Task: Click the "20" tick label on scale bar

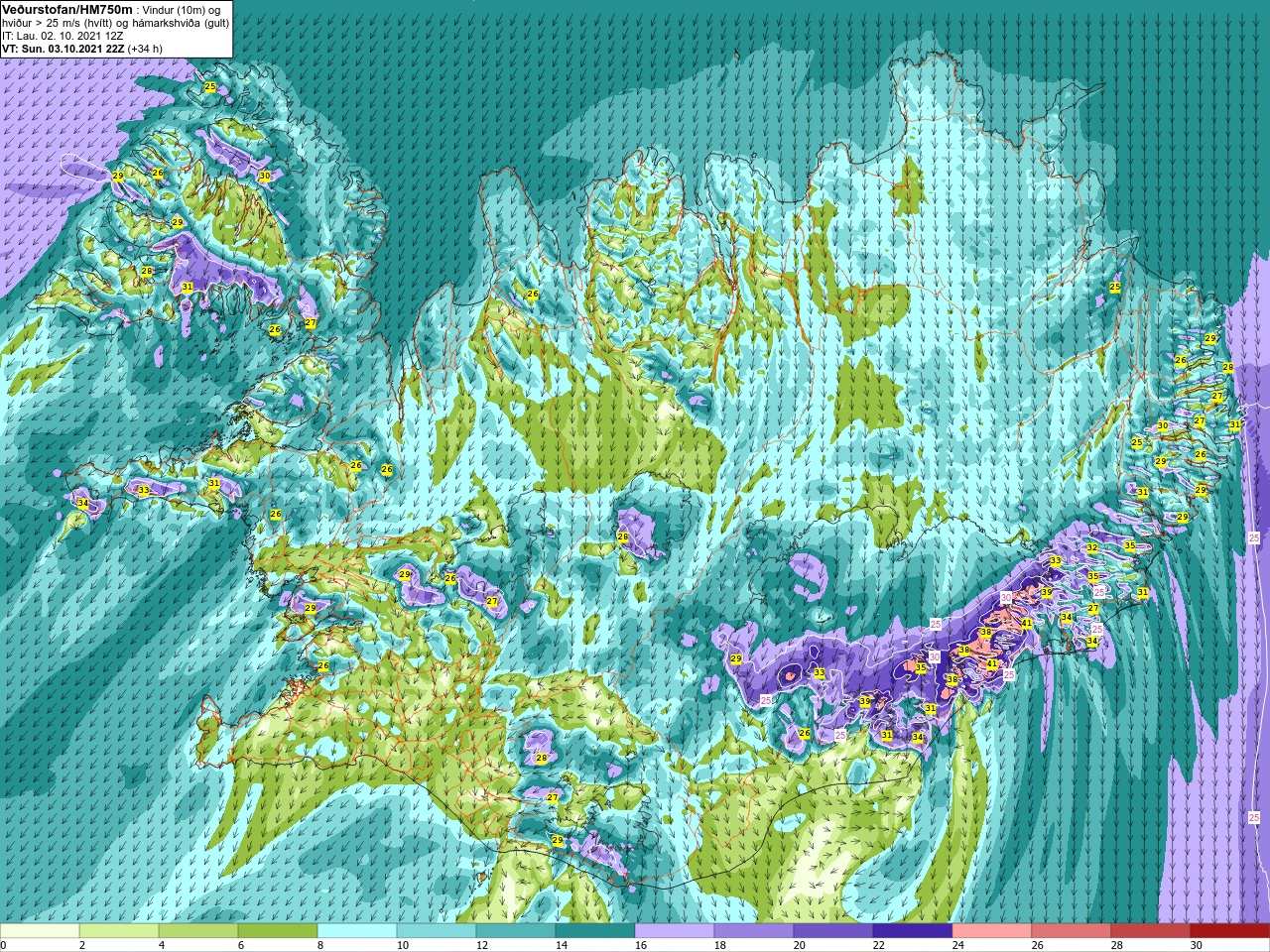Action: [798, 945]
